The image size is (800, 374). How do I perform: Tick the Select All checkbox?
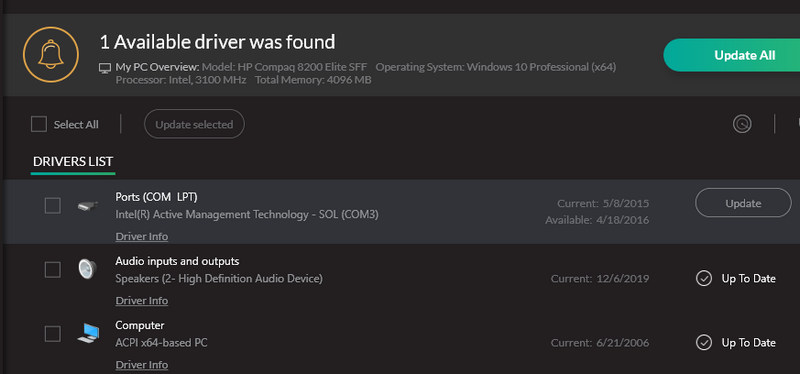coord(39,124)
